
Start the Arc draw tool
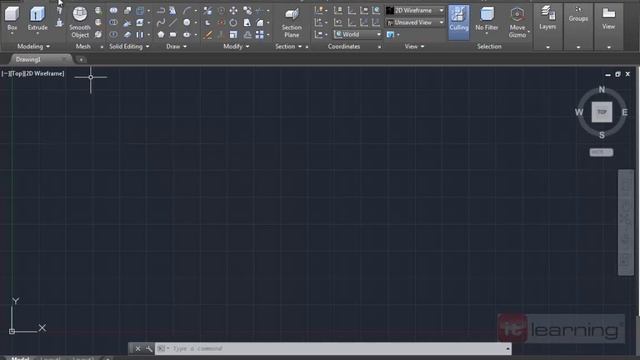point(187,10)
